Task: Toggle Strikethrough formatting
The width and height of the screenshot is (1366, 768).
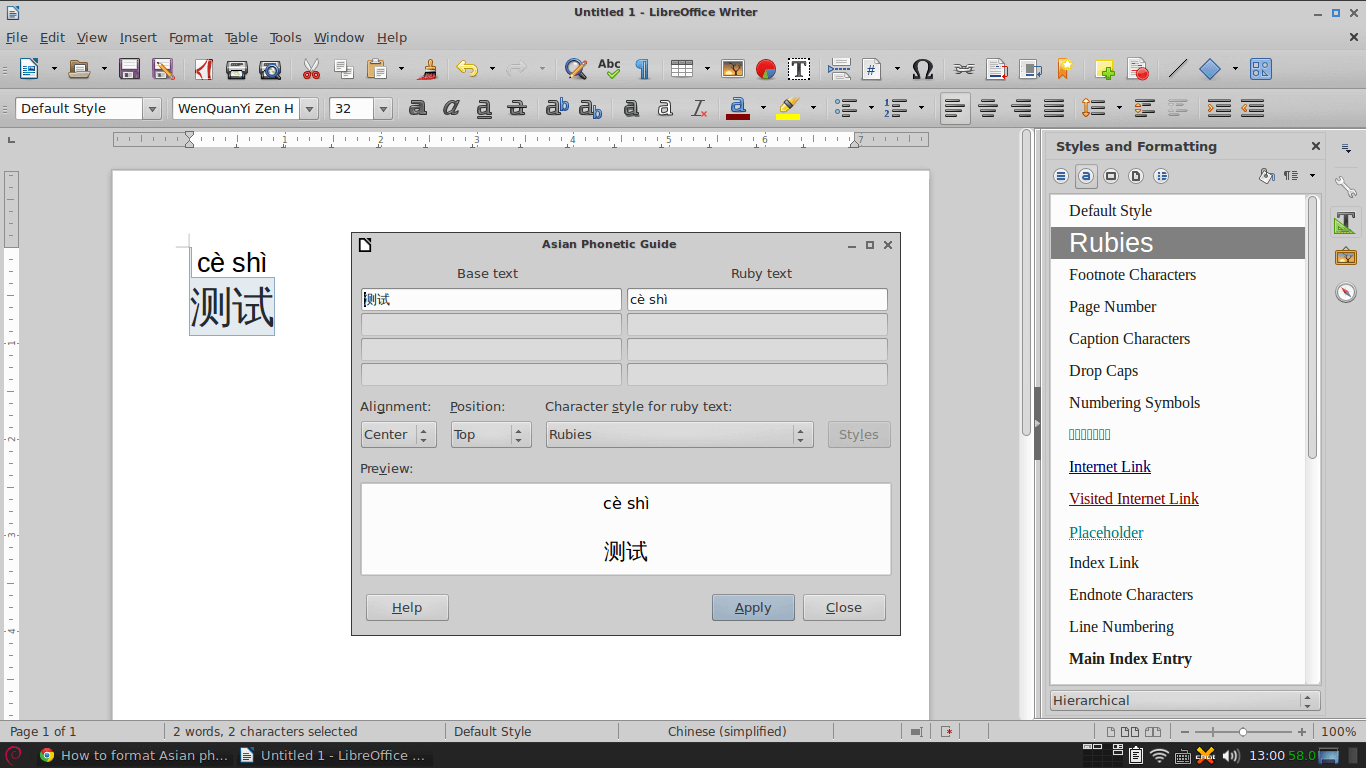Action: point(517,108)
